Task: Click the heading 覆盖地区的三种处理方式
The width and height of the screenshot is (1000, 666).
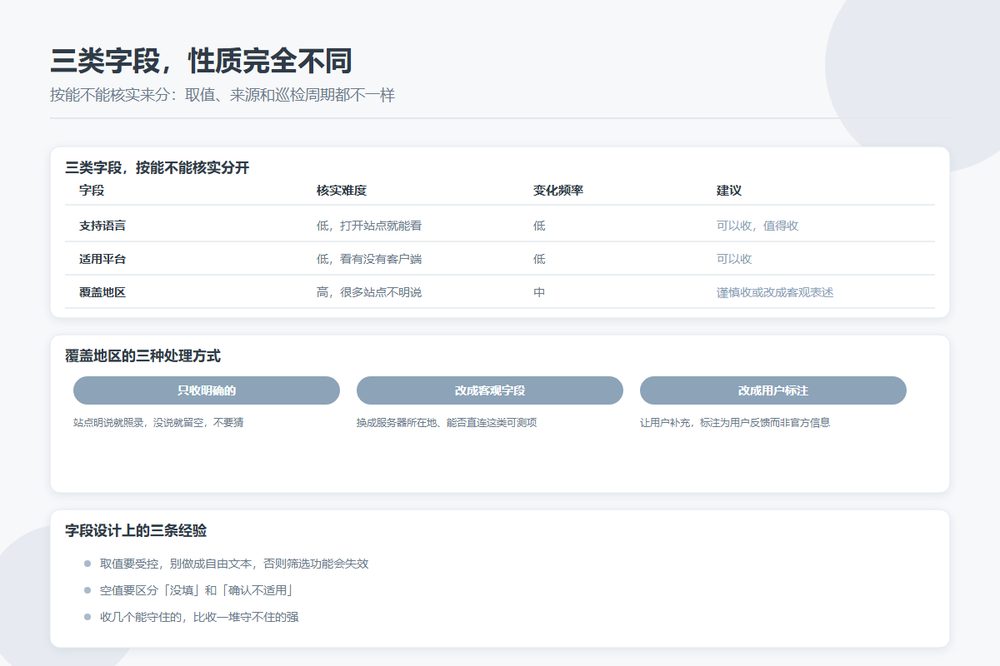Action: point(143,356)
